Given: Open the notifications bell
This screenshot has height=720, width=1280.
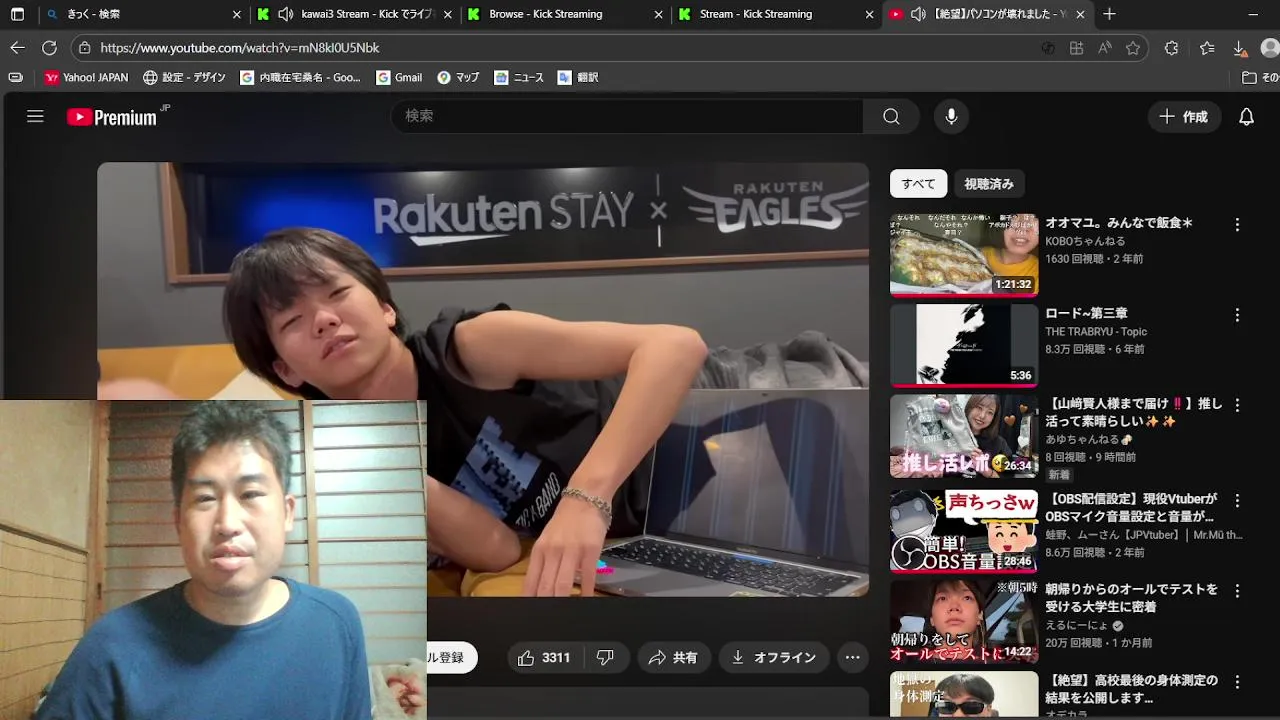Looking at the screenshot, I should click(x=1246, y=116).
